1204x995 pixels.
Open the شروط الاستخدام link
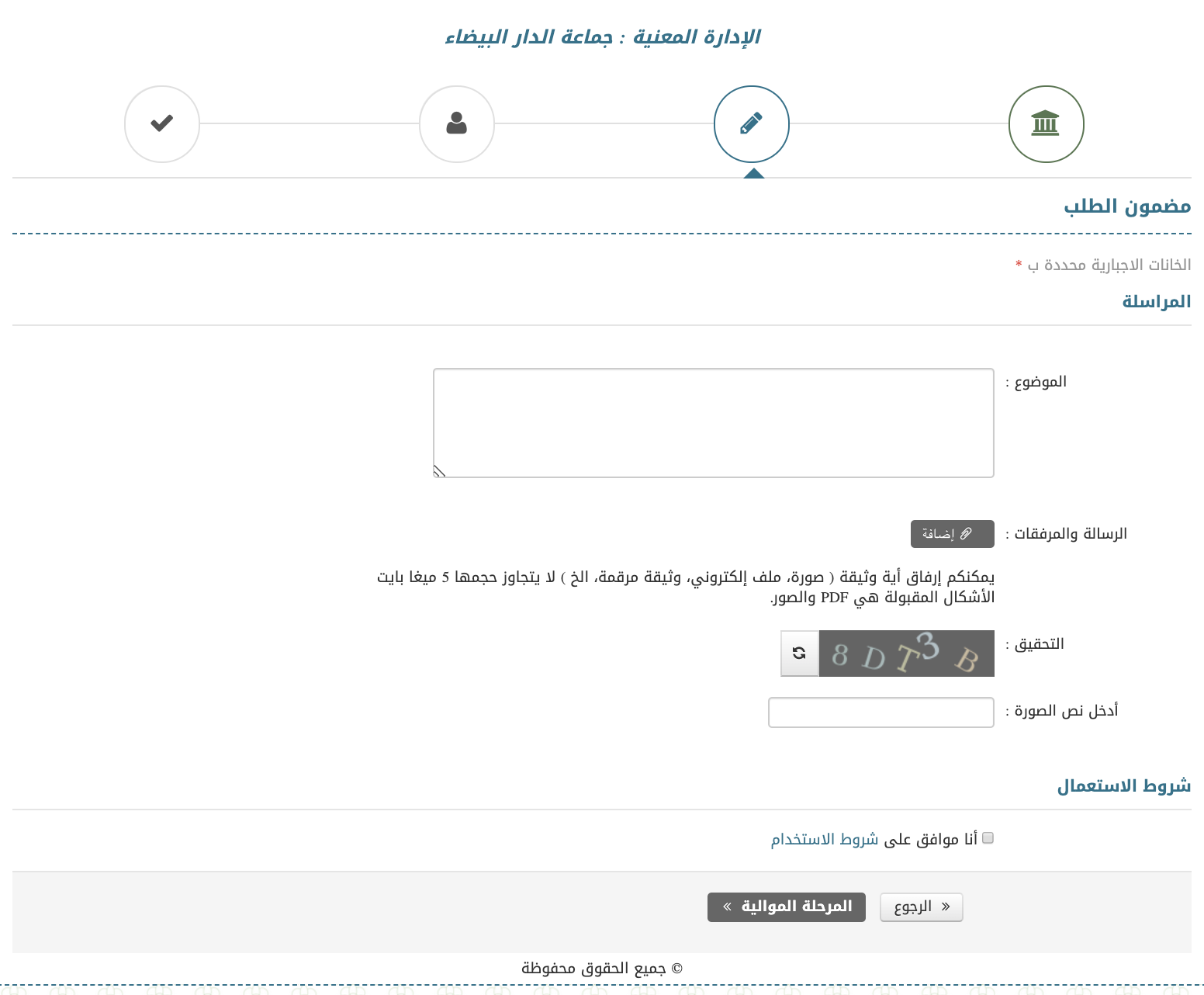tap(825, 839)
